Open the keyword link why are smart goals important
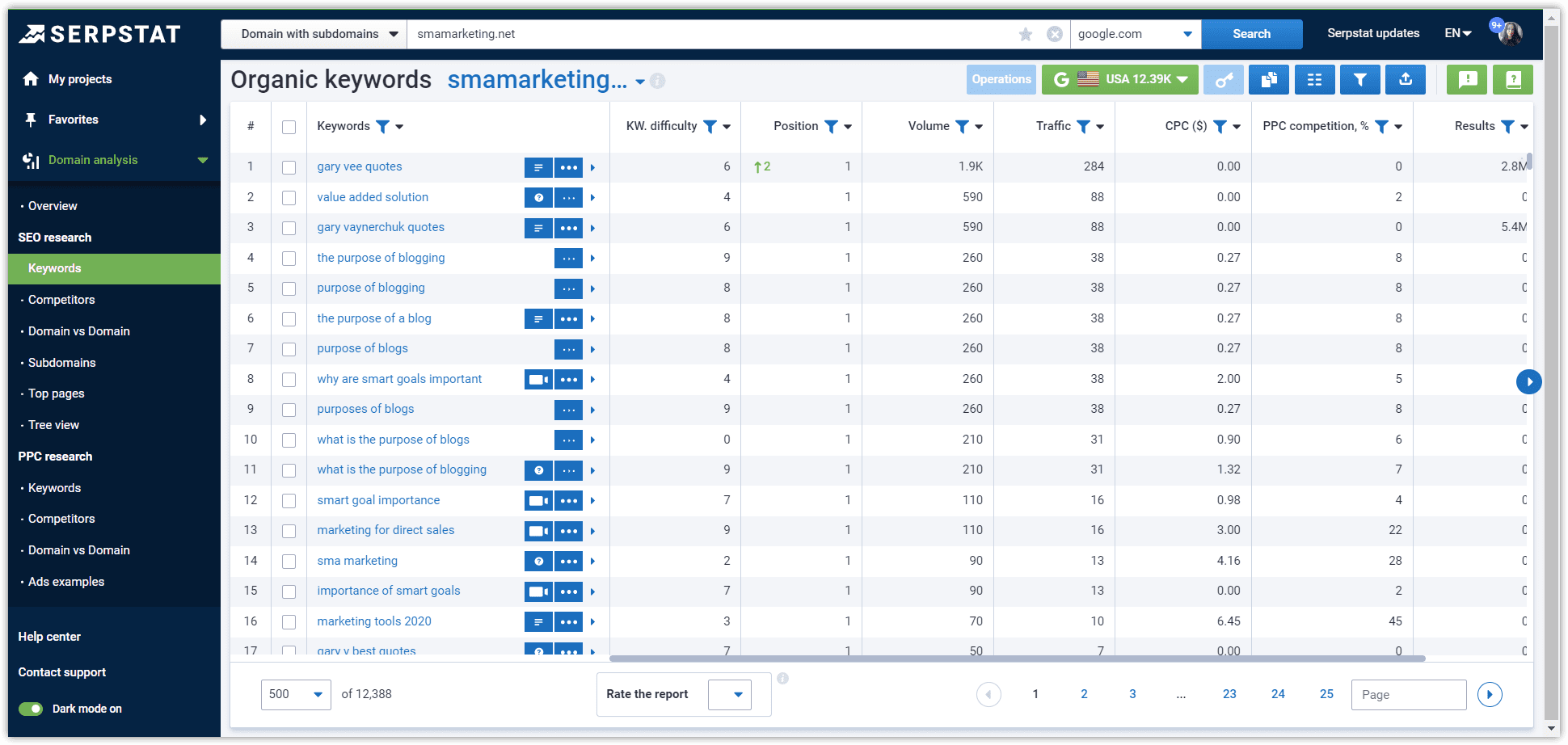This screenshot has height=745, width=1568. tap(399, 378)
